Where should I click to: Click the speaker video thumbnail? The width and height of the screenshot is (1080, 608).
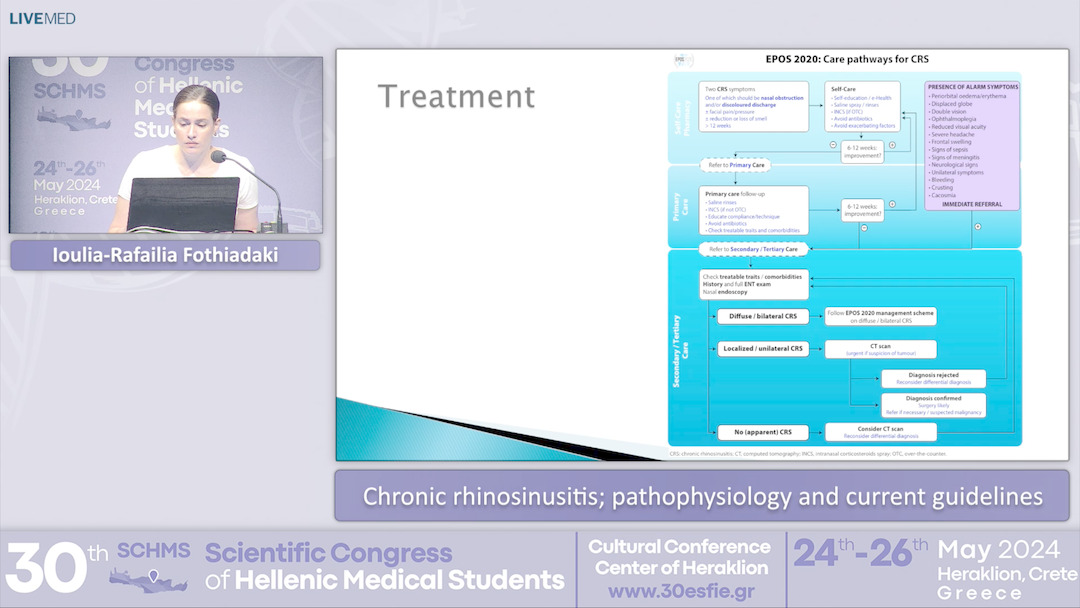[165, 145]
